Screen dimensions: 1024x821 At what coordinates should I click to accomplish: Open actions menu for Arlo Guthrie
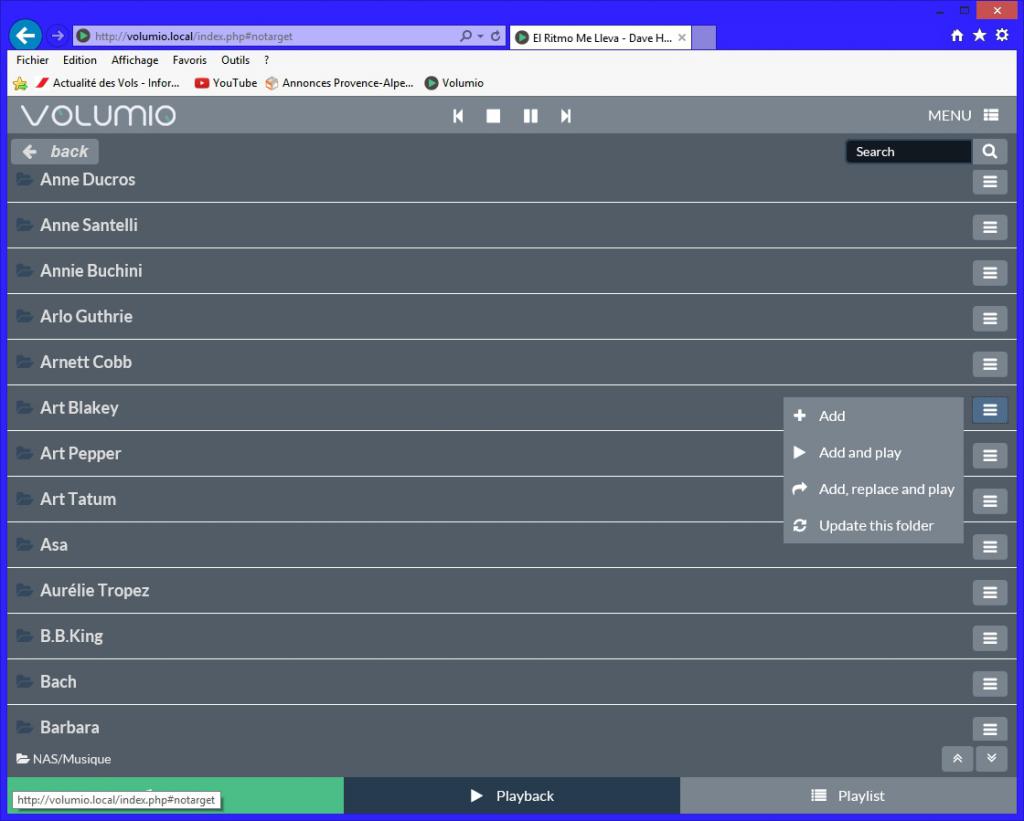tap(989, 319)
